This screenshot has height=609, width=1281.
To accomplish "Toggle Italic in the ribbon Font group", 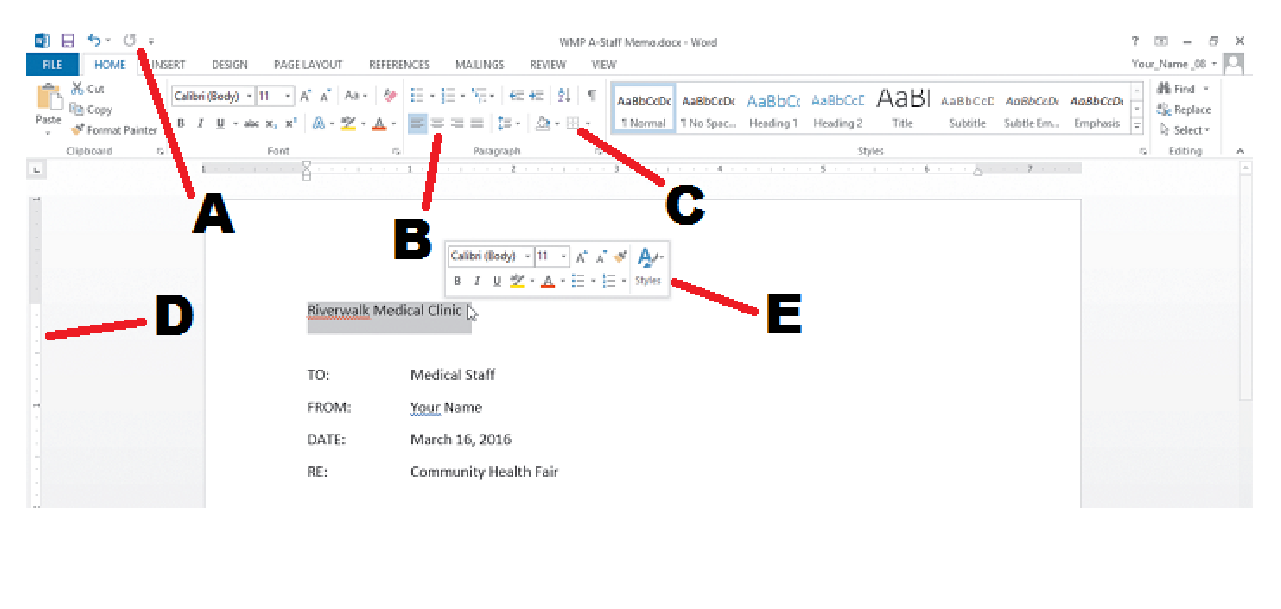I will [199, 124].
